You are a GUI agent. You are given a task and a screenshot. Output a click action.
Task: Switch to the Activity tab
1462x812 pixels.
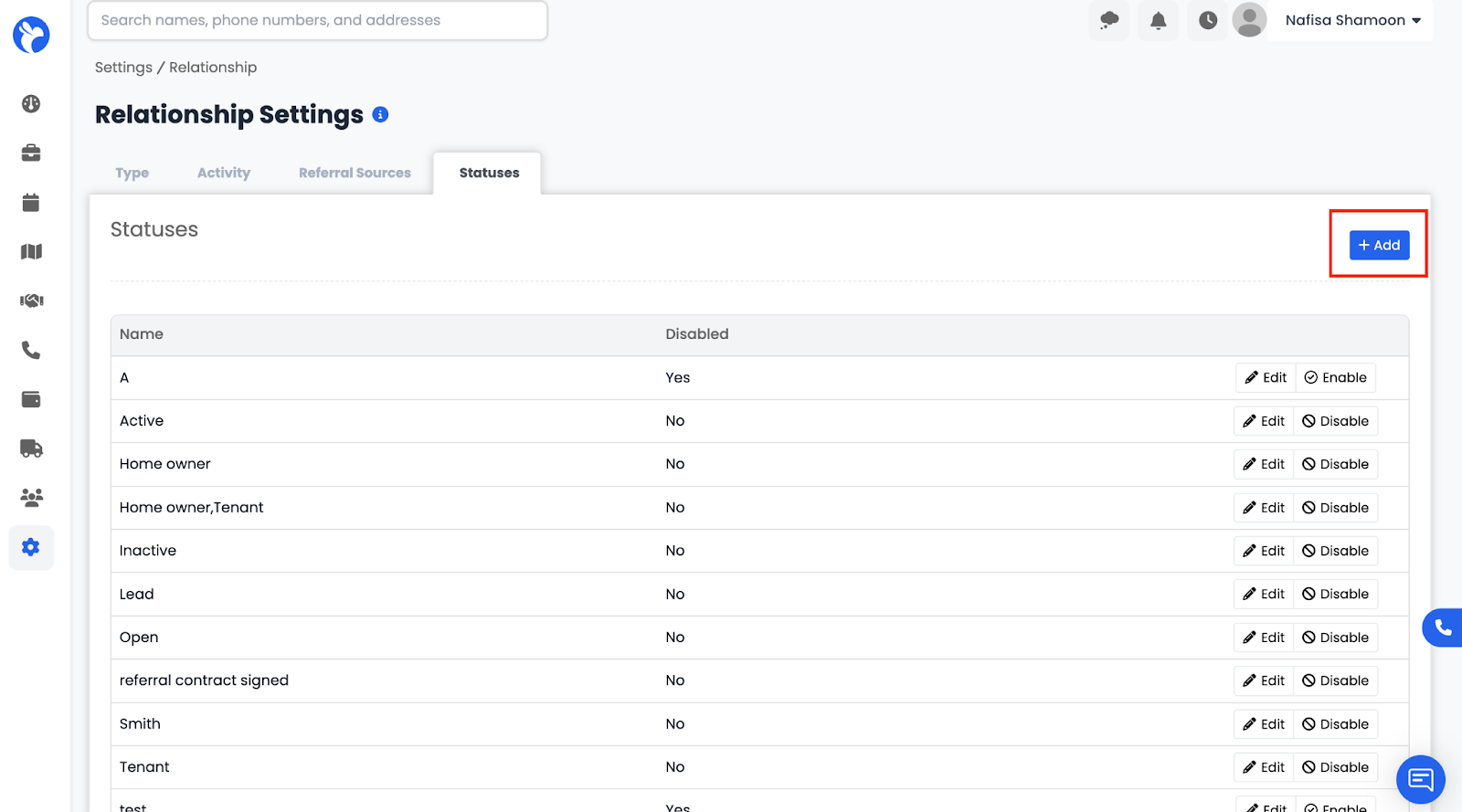tap(224, 174)
